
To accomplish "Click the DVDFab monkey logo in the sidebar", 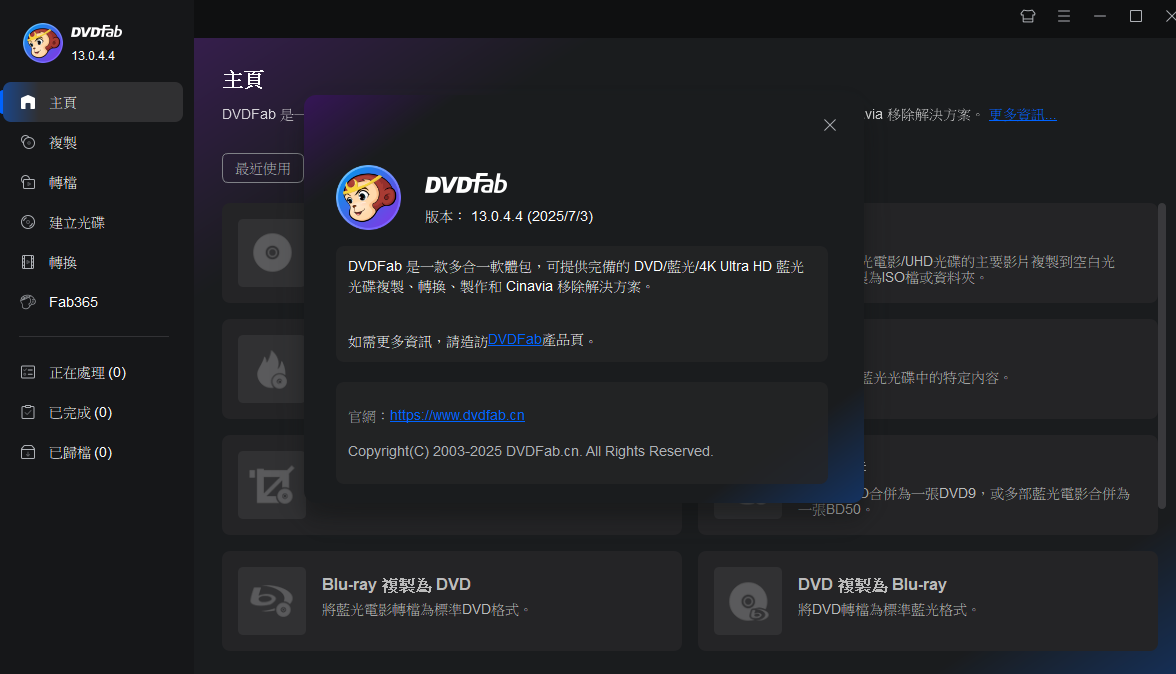I will click(x=43, y=43).
